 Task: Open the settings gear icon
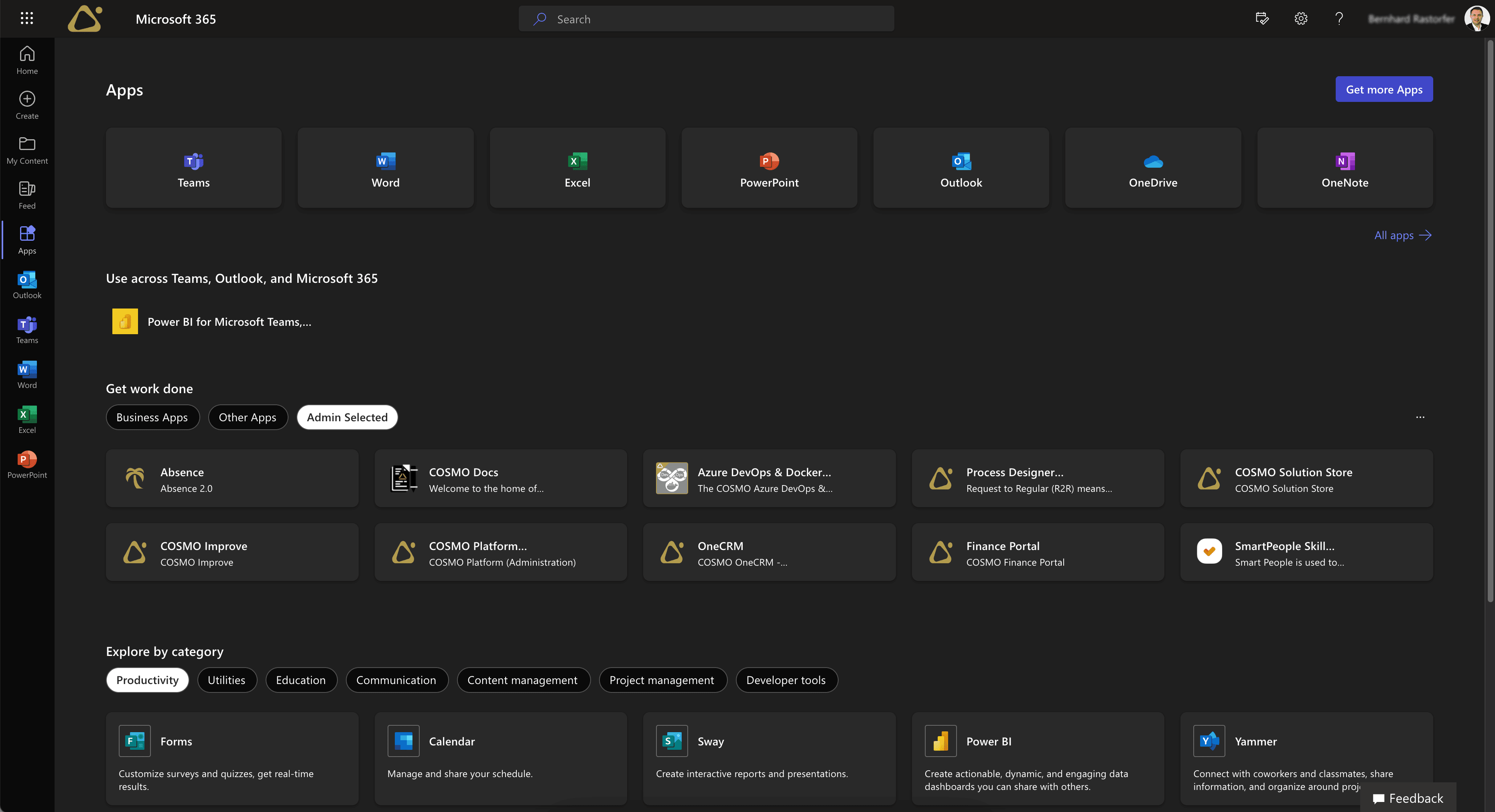1300,18
